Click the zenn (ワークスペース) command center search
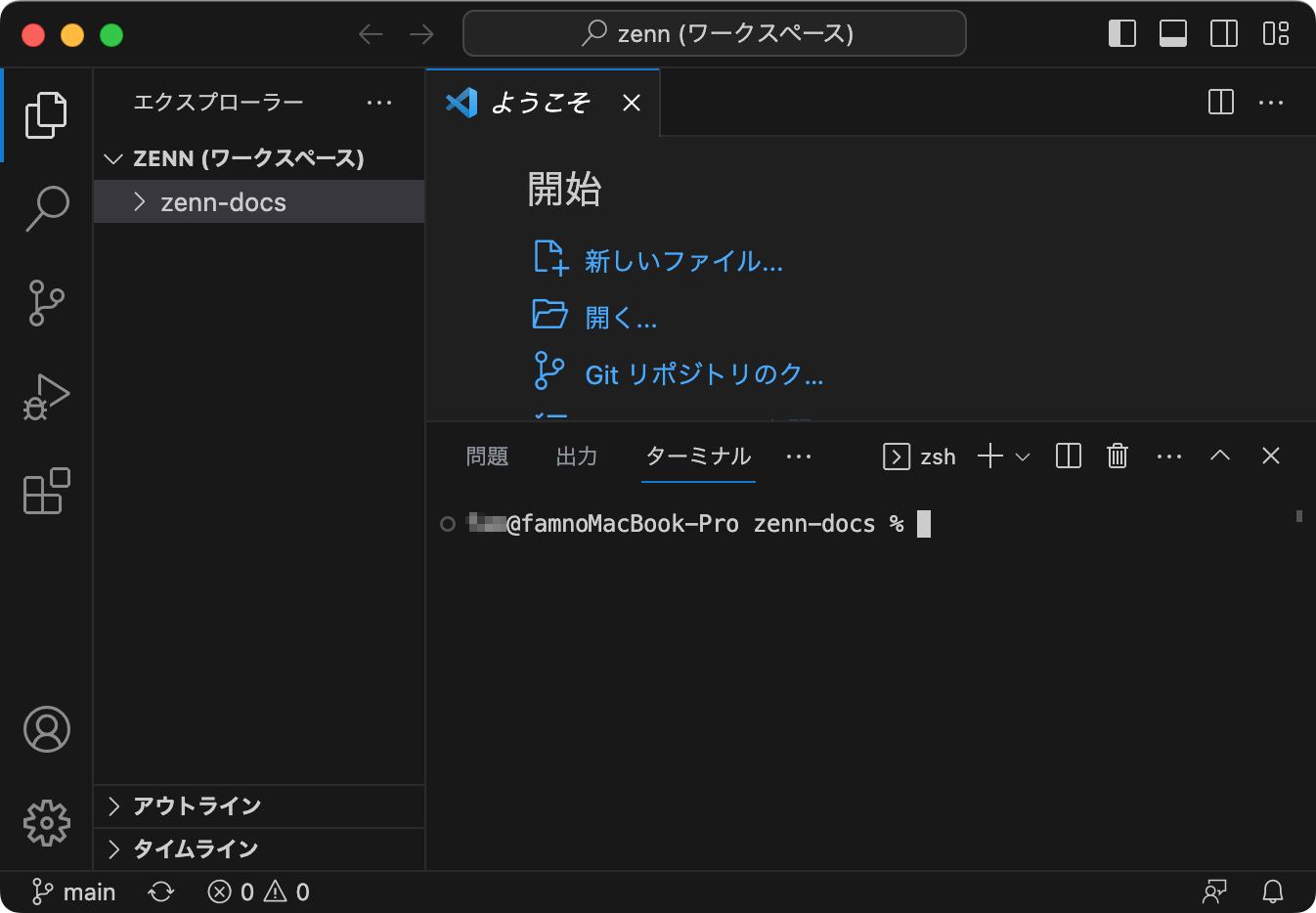Viewport: 1316px width, 913px height. [715, 34]
